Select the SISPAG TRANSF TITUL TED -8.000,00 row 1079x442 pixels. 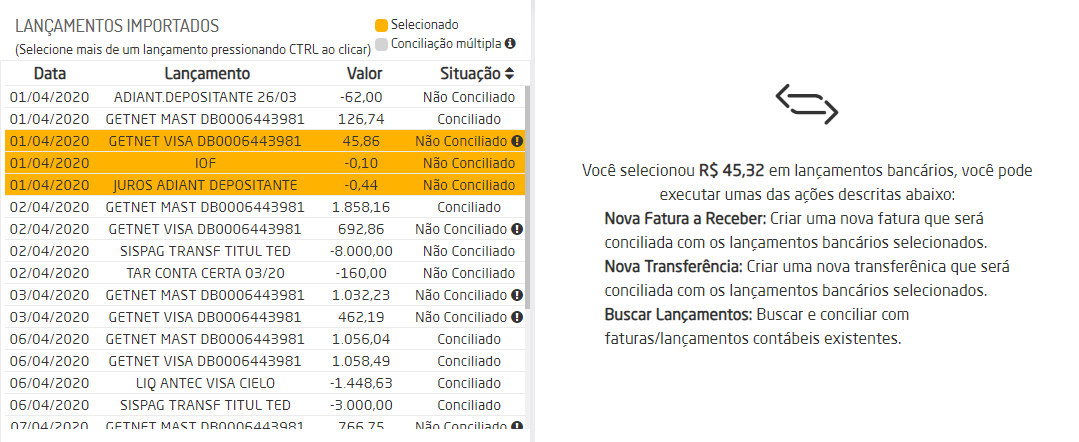[x=206, y=251]
